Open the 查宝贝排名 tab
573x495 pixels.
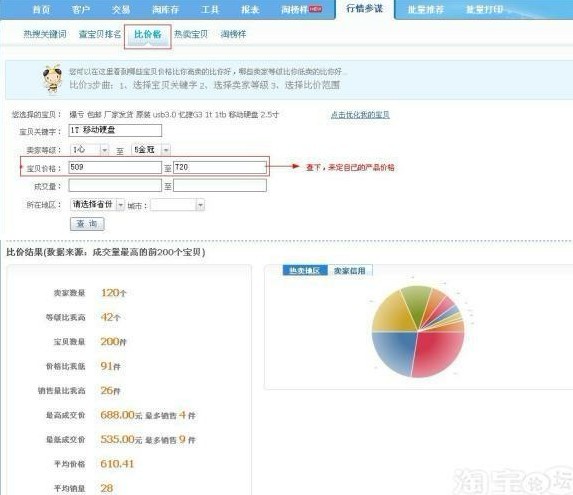coord(100,34)
